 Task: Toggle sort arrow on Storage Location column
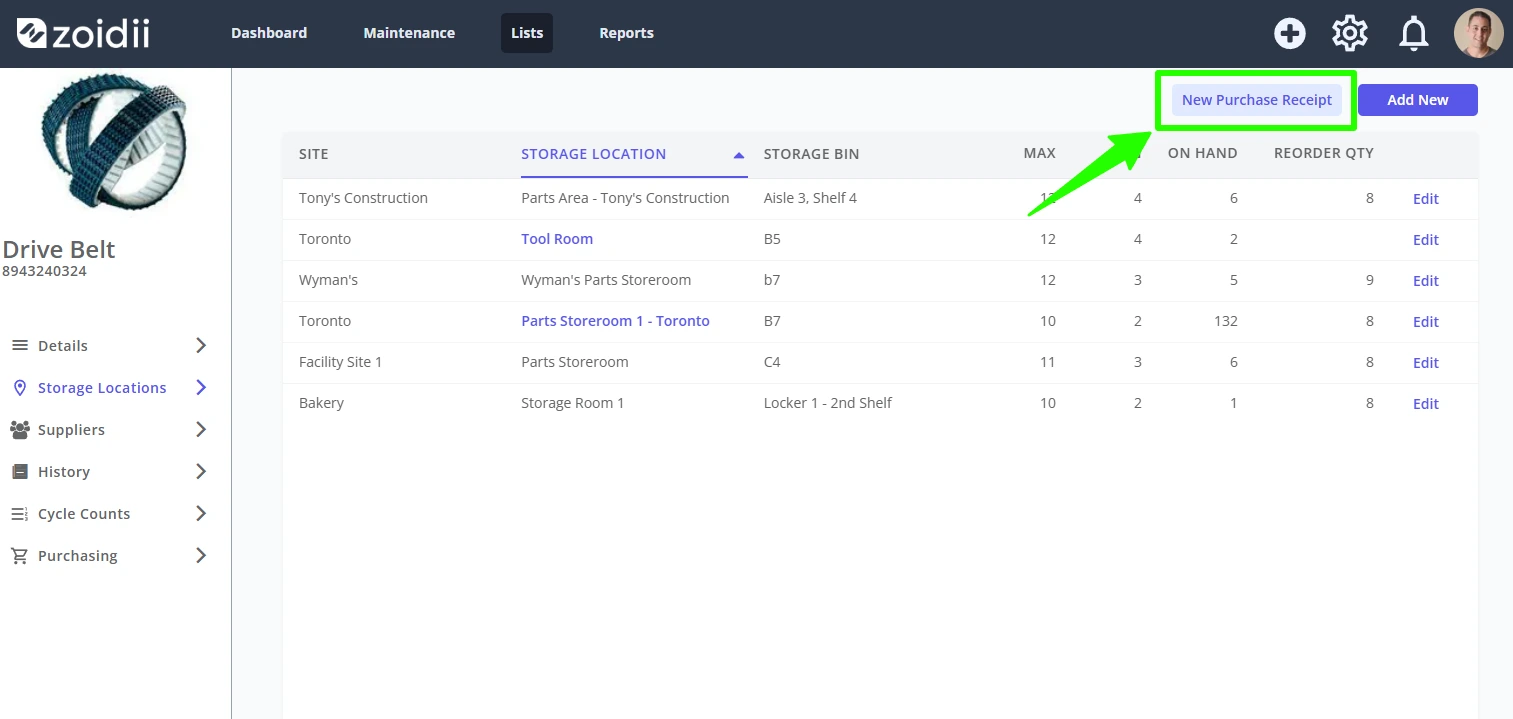[739, 155]
